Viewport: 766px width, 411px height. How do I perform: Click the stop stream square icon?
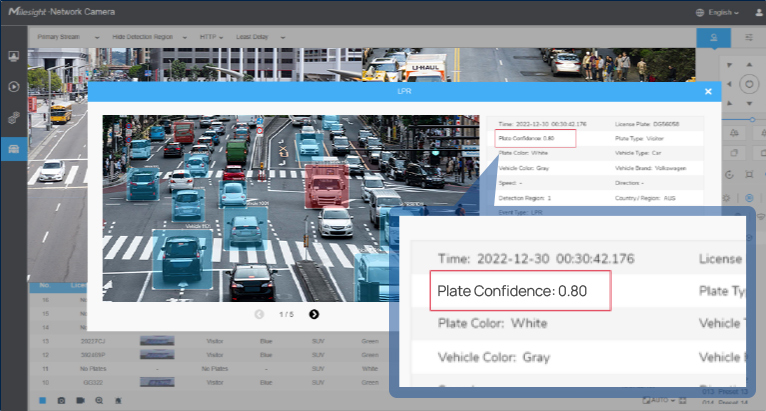(x=42, y=400)
